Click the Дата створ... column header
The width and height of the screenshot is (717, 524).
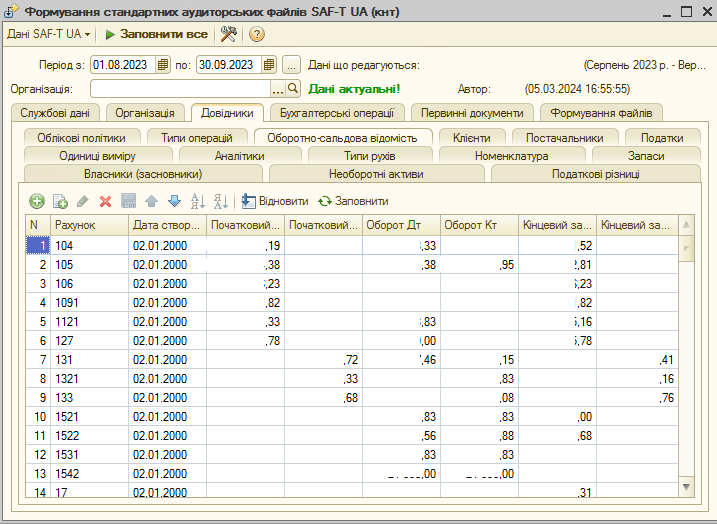click(x=168, y=225)
